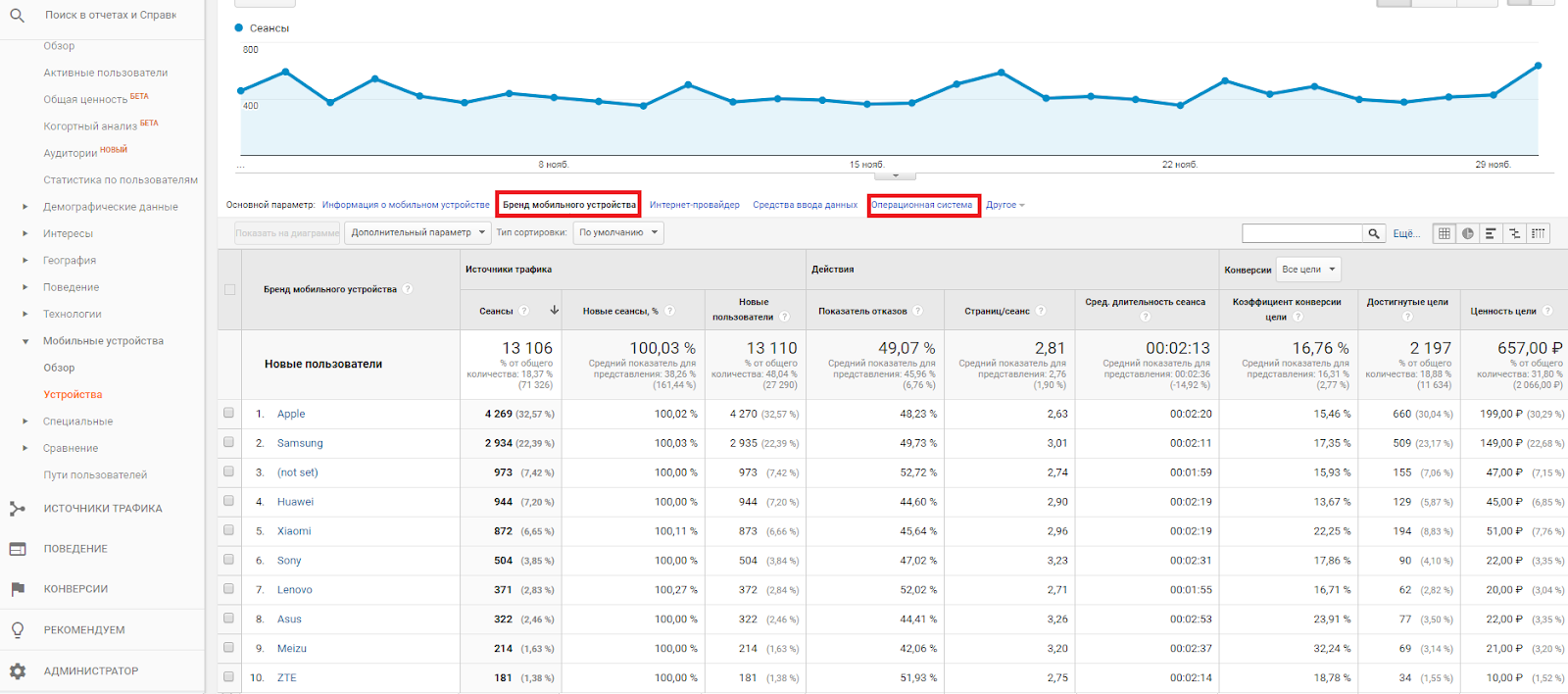1568x694 pixels.
Task: Open Apple brand link
Action: pyautogui.click(x=291, y=414)
